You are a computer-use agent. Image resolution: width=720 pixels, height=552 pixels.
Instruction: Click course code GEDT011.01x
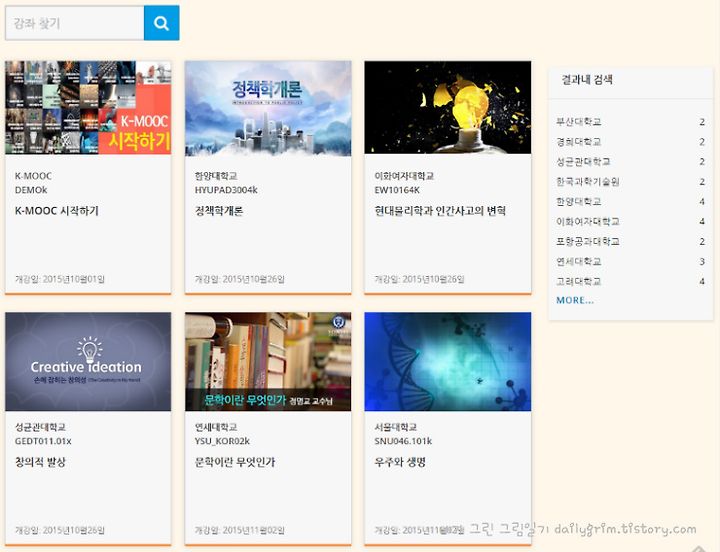point(43,441)
